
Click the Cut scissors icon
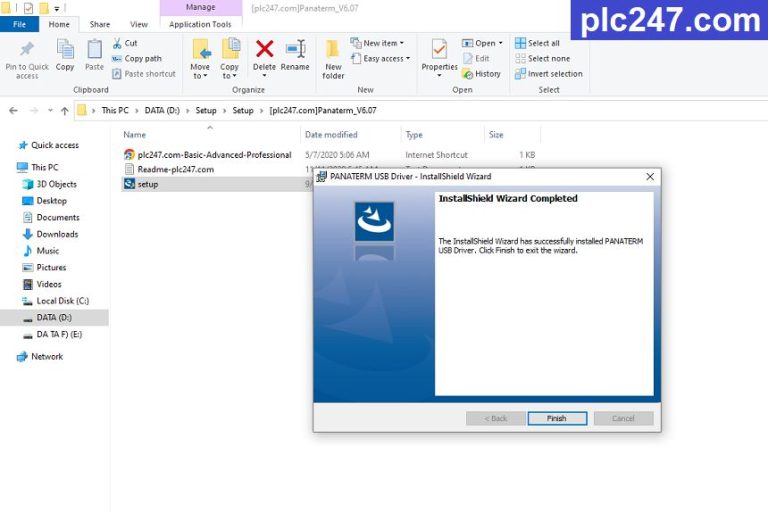[117, 43]
